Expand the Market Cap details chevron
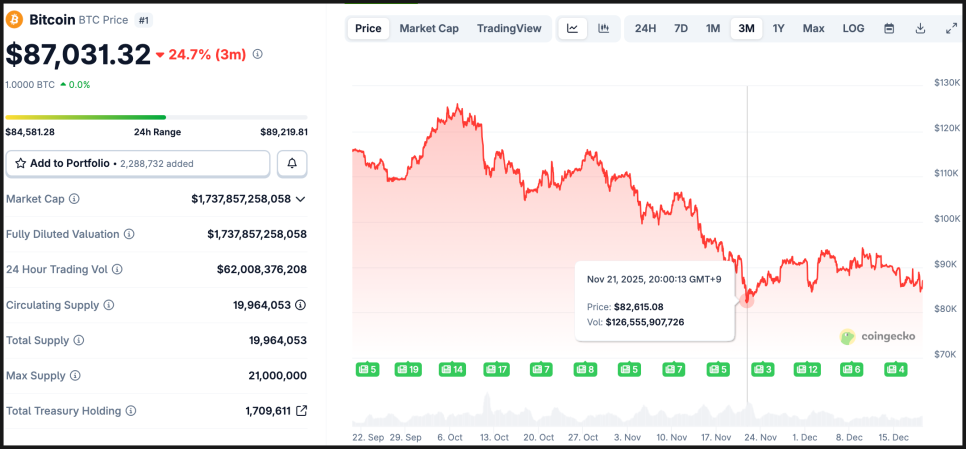 click(x=301, y=199)
